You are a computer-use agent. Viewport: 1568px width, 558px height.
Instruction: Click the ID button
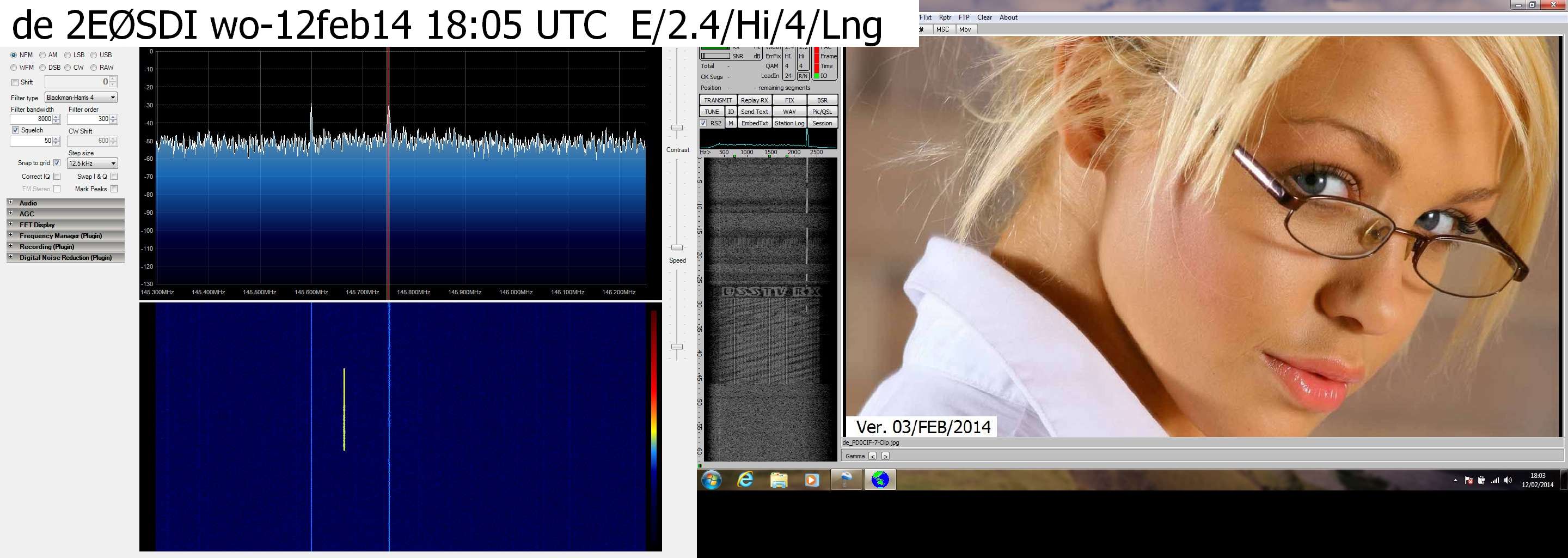click(x=731, y=112)
